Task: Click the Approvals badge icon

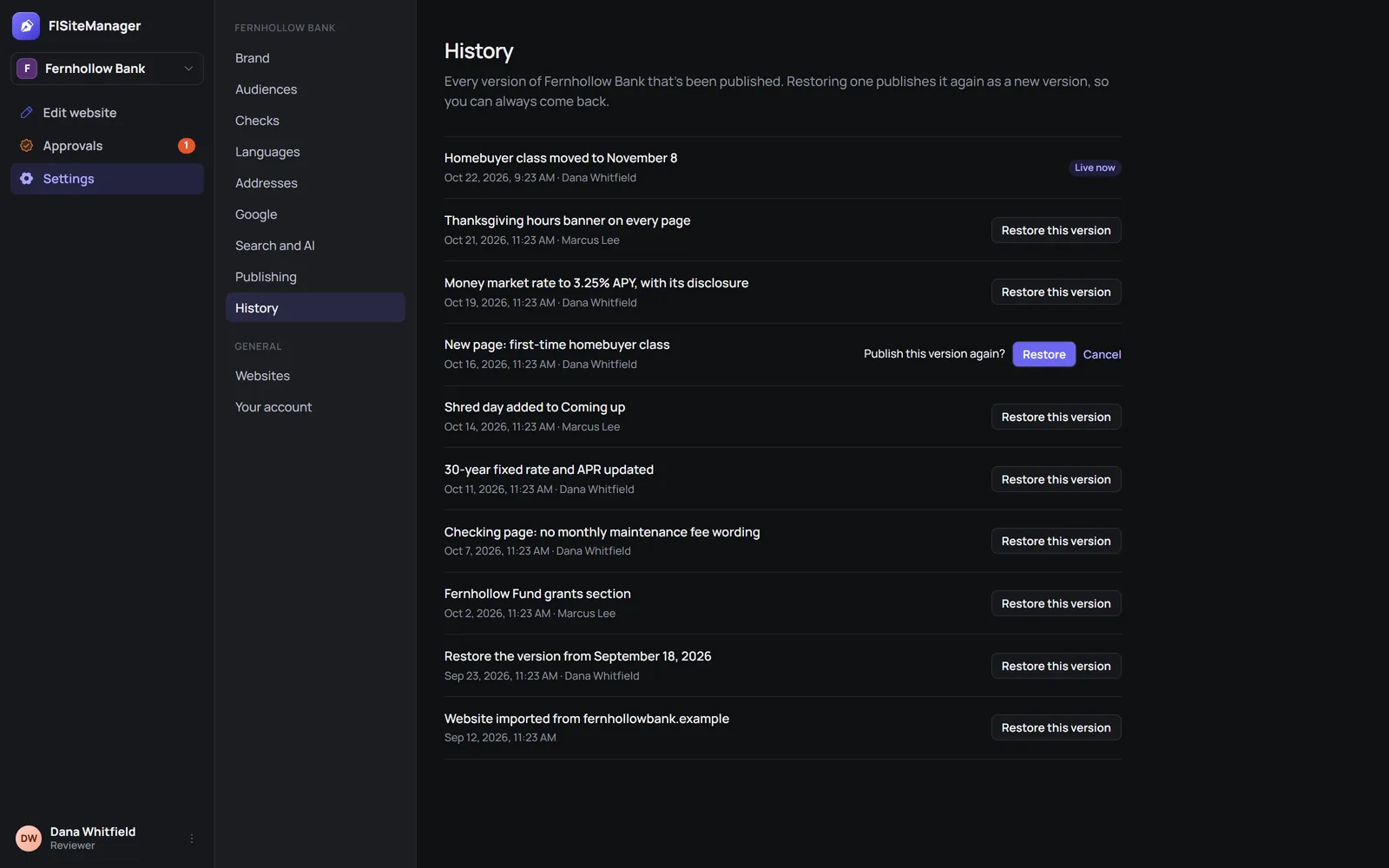Action: pyautogui.click(x=27, y=146)
